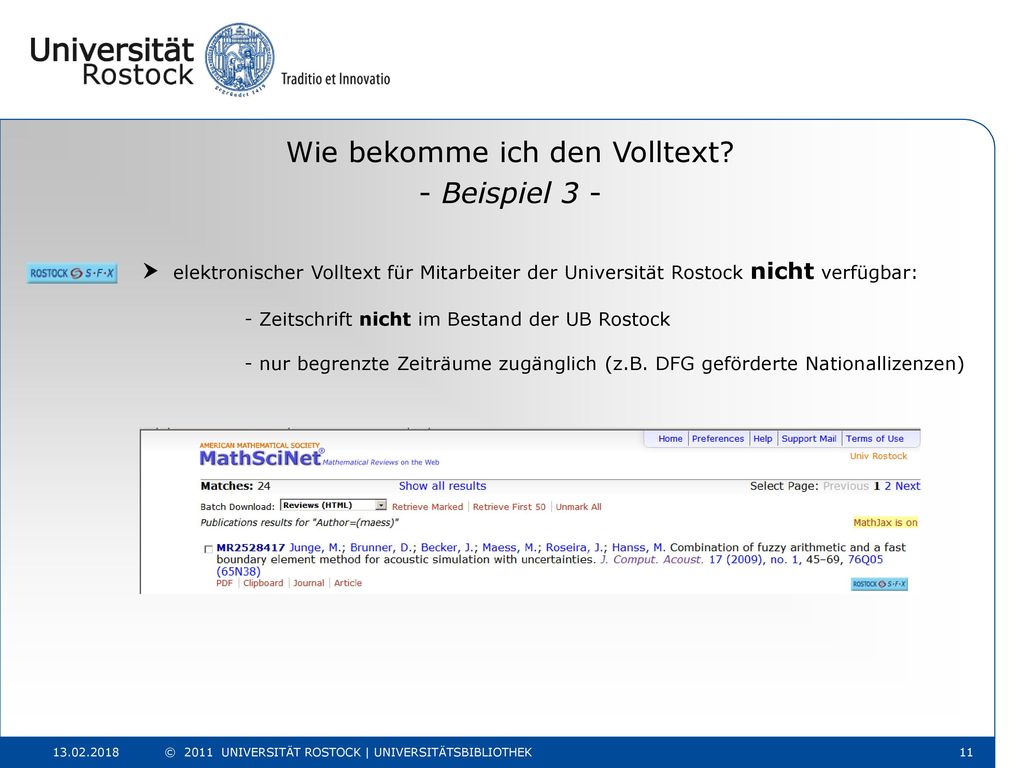1024x768 pixels.
Task: Click the Show all results link
Action: pyautogui.click(x=442, y=486)
